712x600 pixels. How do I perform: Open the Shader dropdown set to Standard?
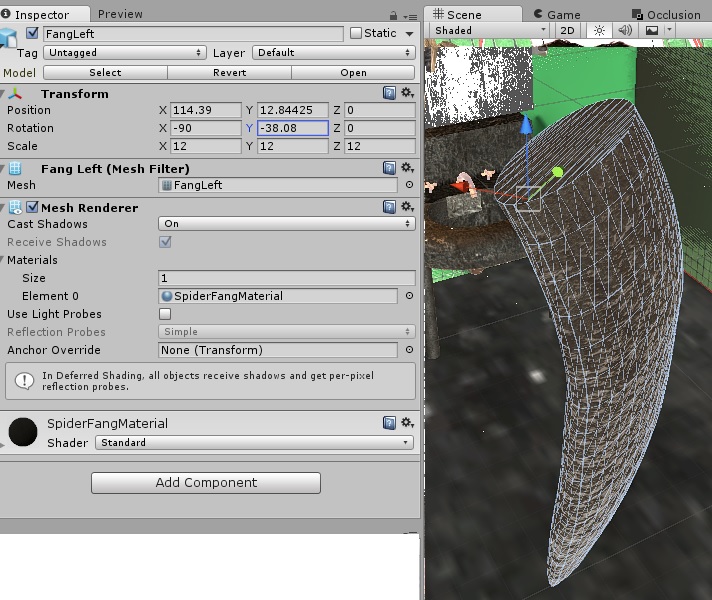tap(254, 442)
